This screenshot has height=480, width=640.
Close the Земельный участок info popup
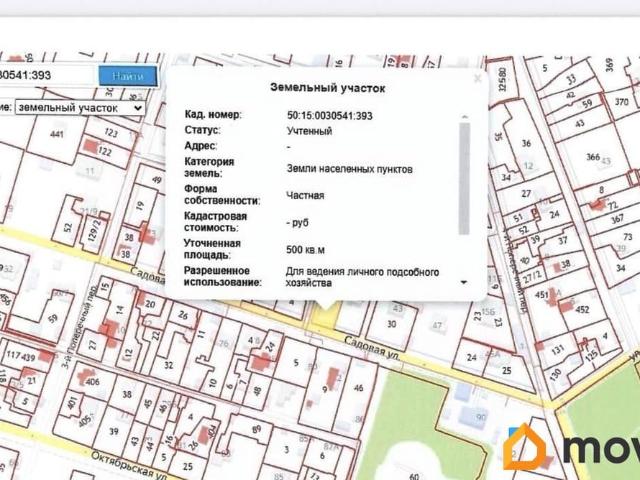point(478,78)
